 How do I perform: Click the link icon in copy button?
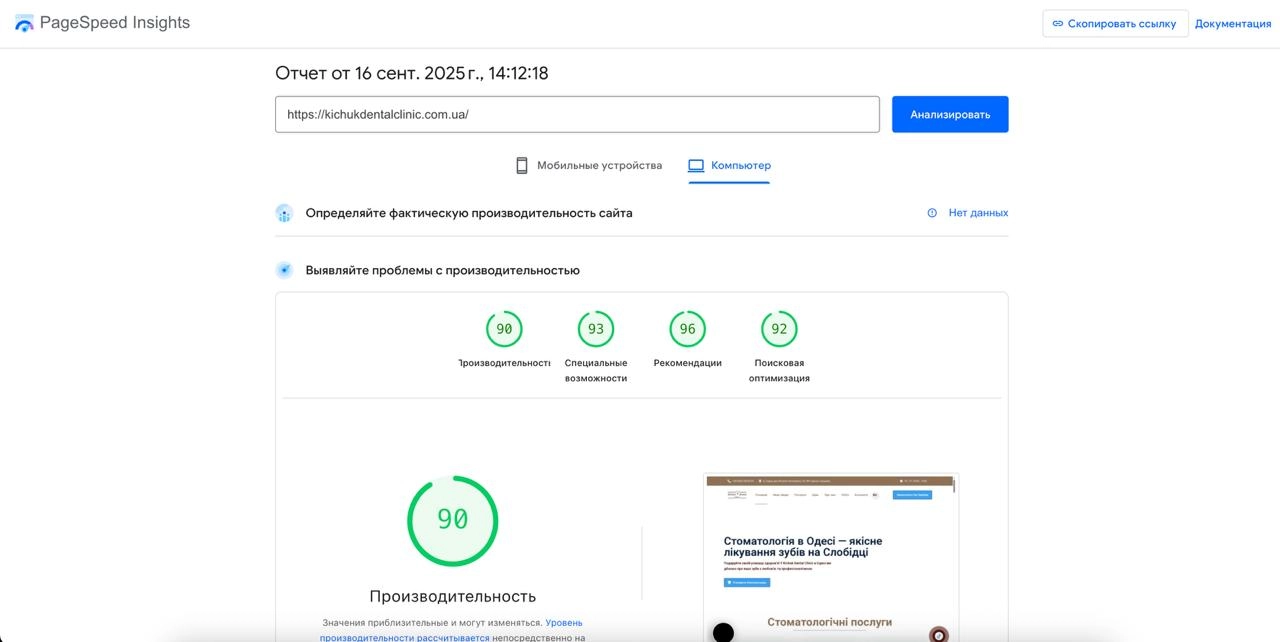(1058, 23)
